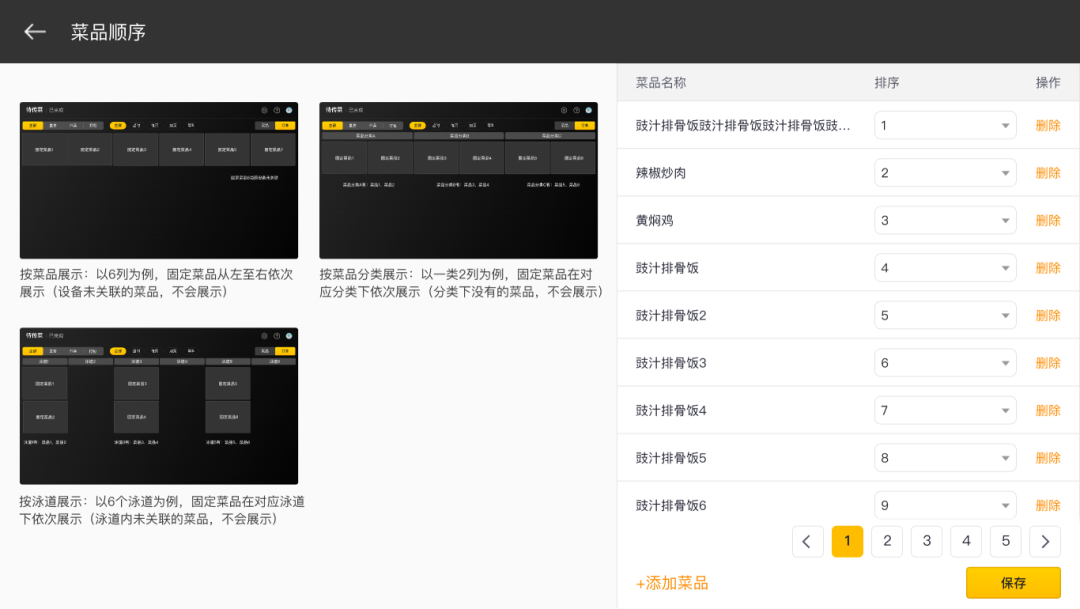The image size is (1080, 609).
Task: Click the 排序 column header
Action: pos(886,83)
